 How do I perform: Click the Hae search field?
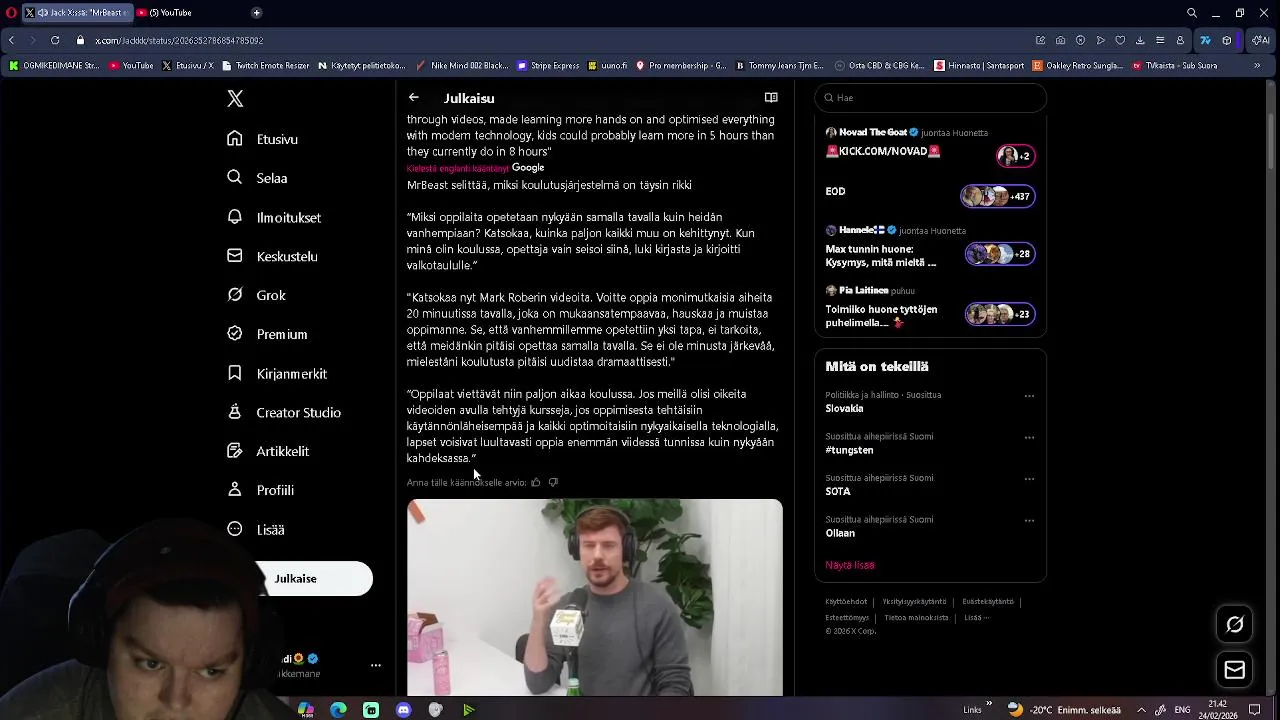[930, 98]
